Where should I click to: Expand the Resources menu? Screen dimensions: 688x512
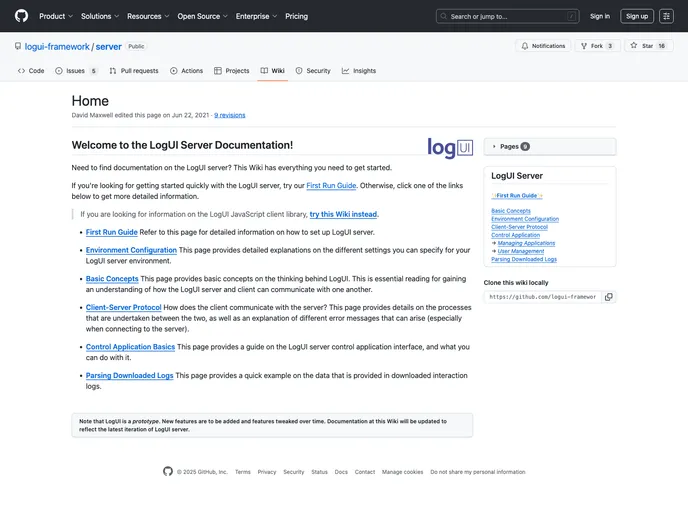tap(148, 16)
